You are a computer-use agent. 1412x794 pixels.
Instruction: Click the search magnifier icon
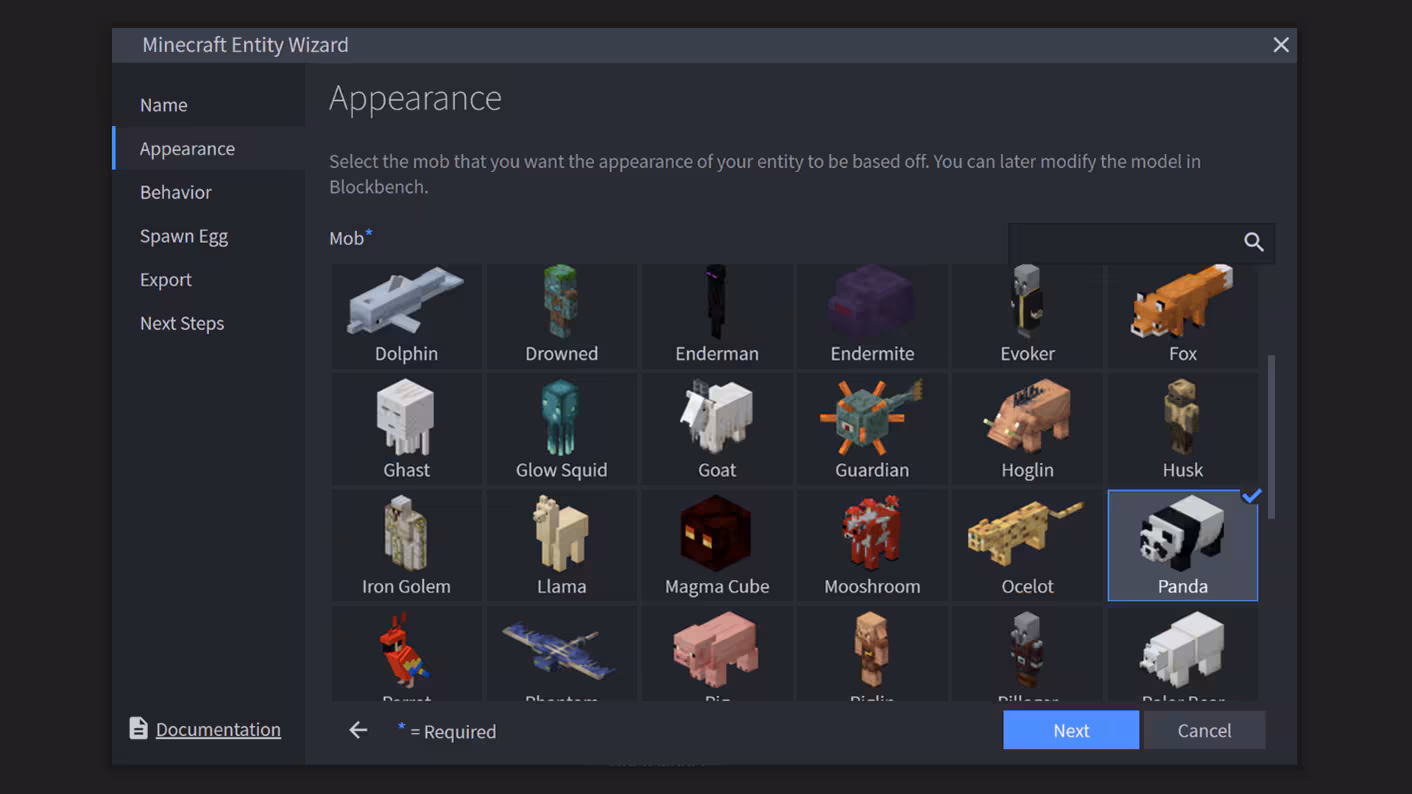pos(1254,242)
